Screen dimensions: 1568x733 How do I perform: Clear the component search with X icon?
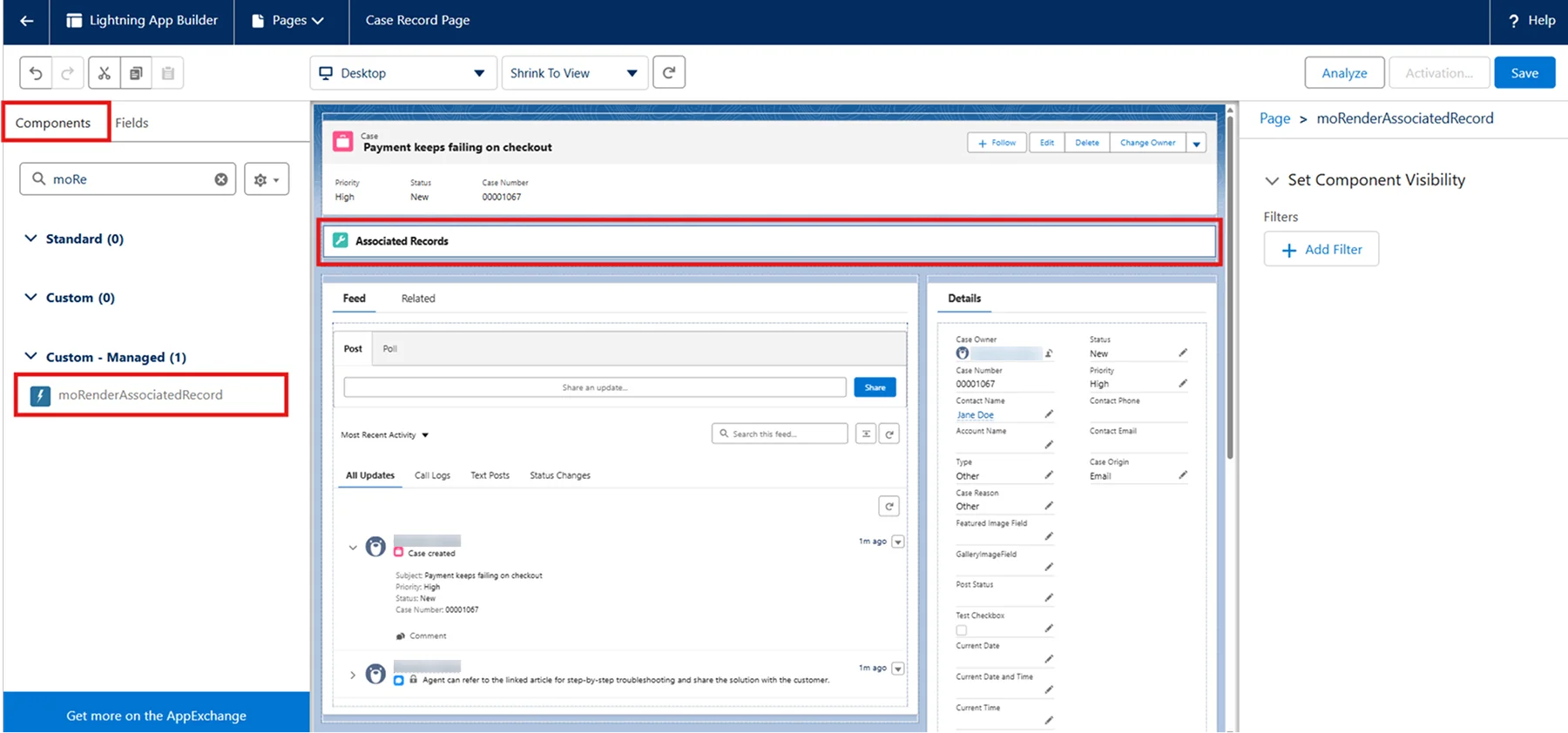(x=221, y=179)
